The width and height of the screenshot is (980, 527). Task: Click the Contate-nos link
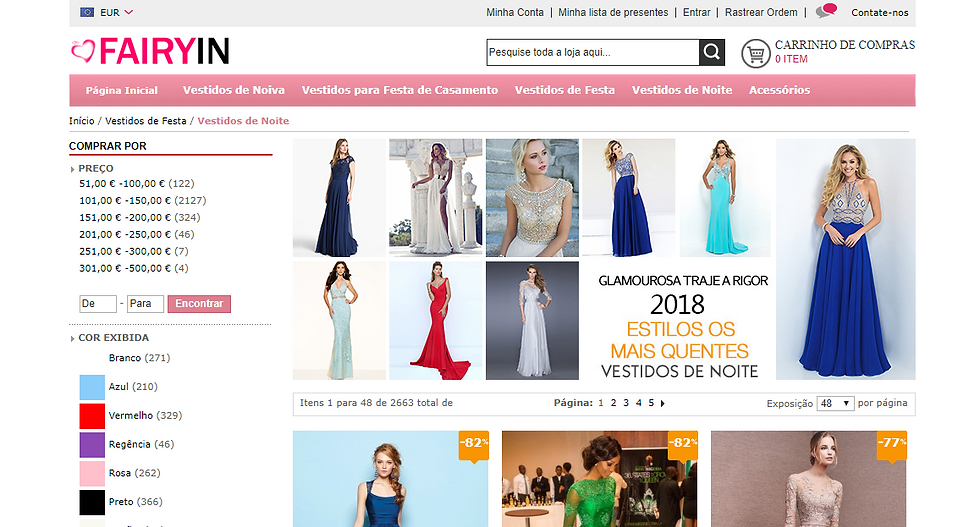879,13
